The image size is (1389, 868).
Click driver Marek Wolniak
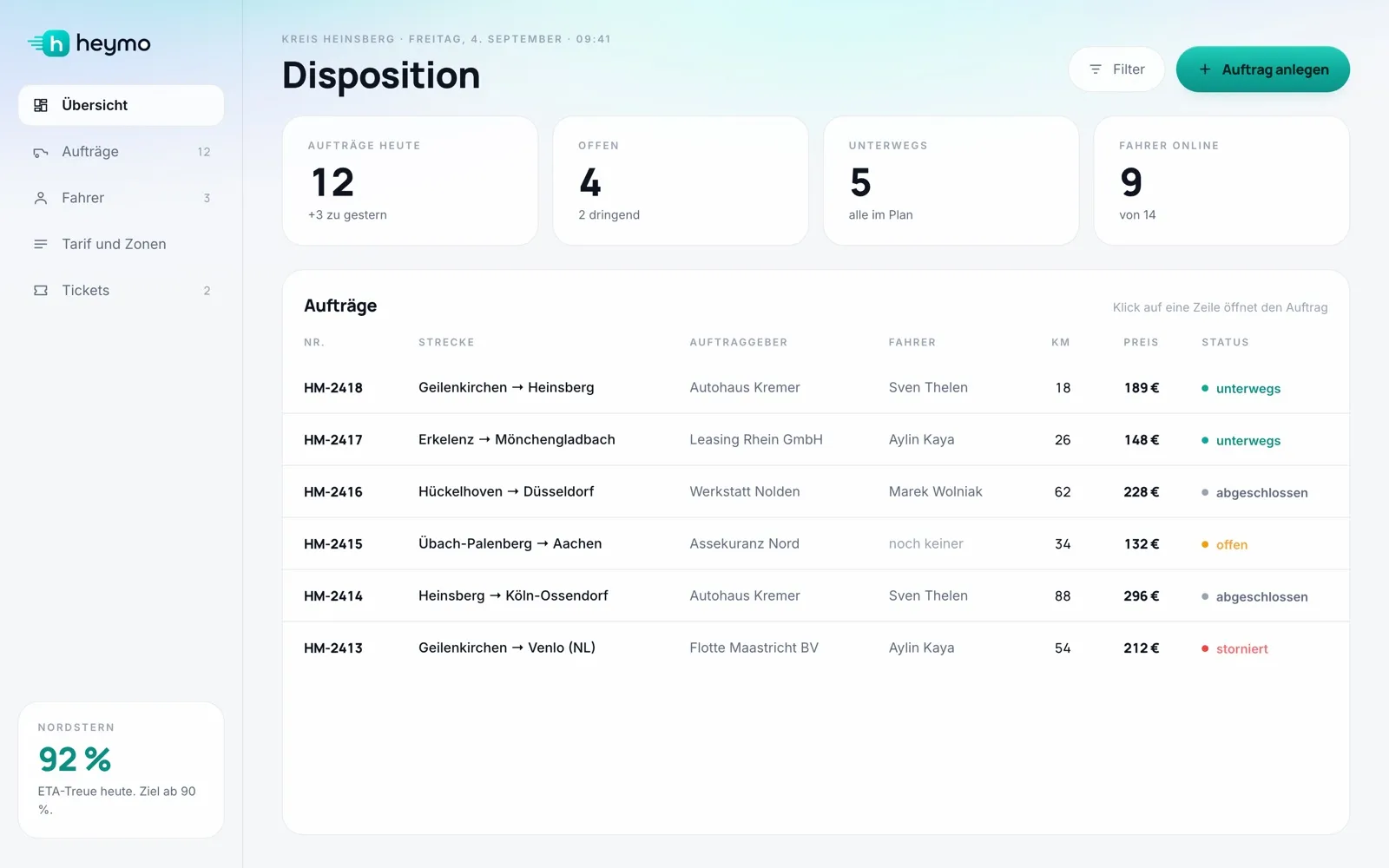coord(935,491)
